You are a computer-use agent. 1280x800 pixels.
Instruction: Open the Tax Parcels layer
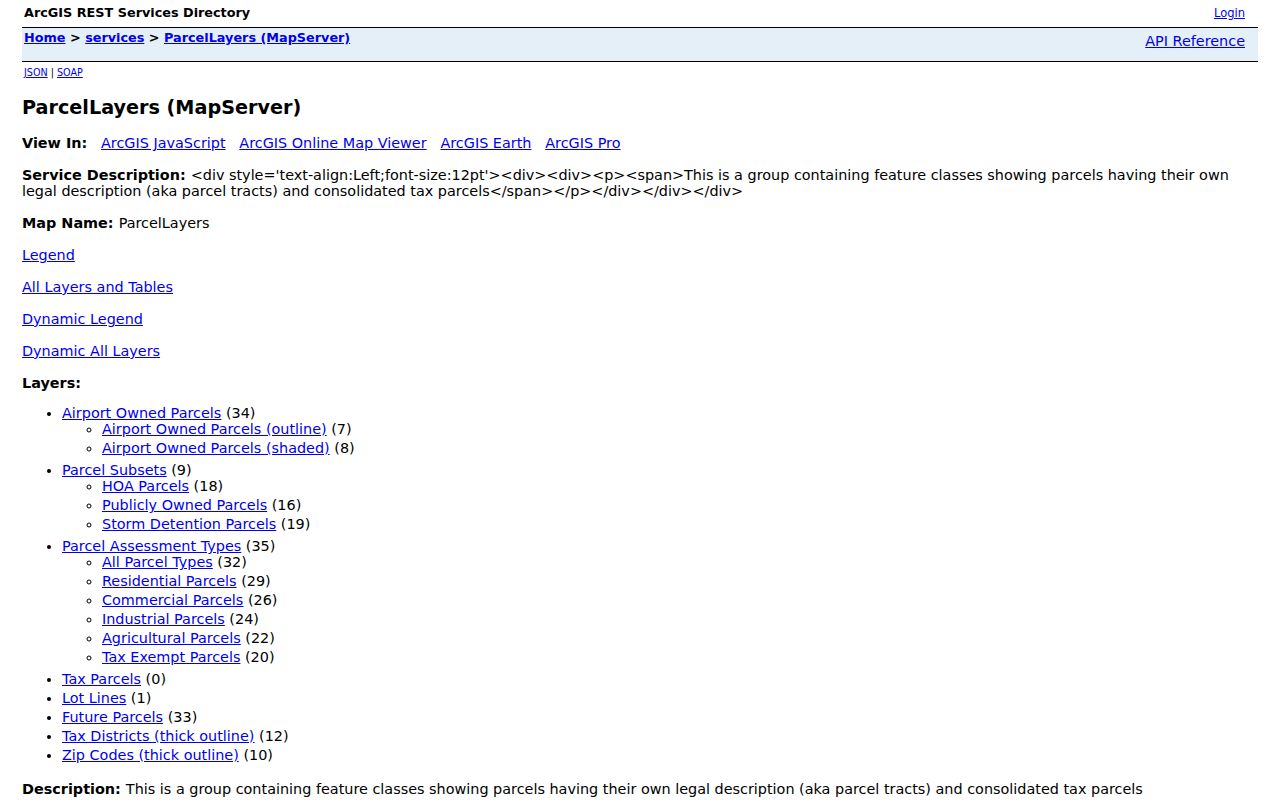[101, 679]
